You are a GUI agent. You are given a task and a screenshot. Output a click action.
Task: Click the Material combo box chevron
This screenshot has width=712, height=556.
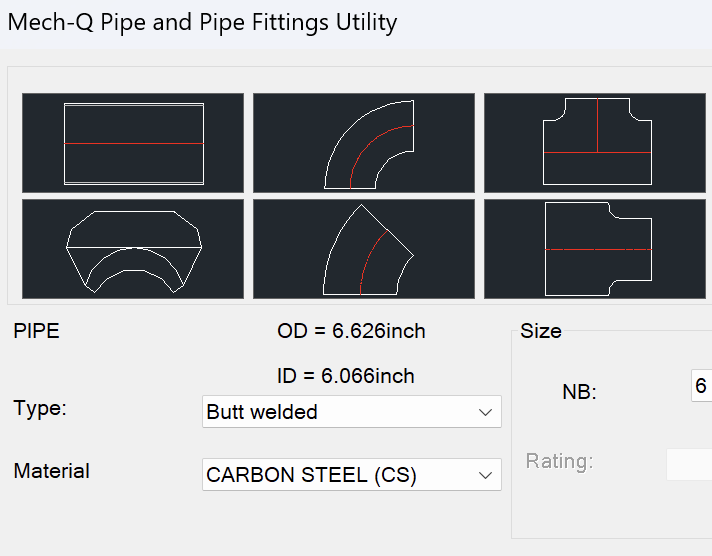point(486,475)
